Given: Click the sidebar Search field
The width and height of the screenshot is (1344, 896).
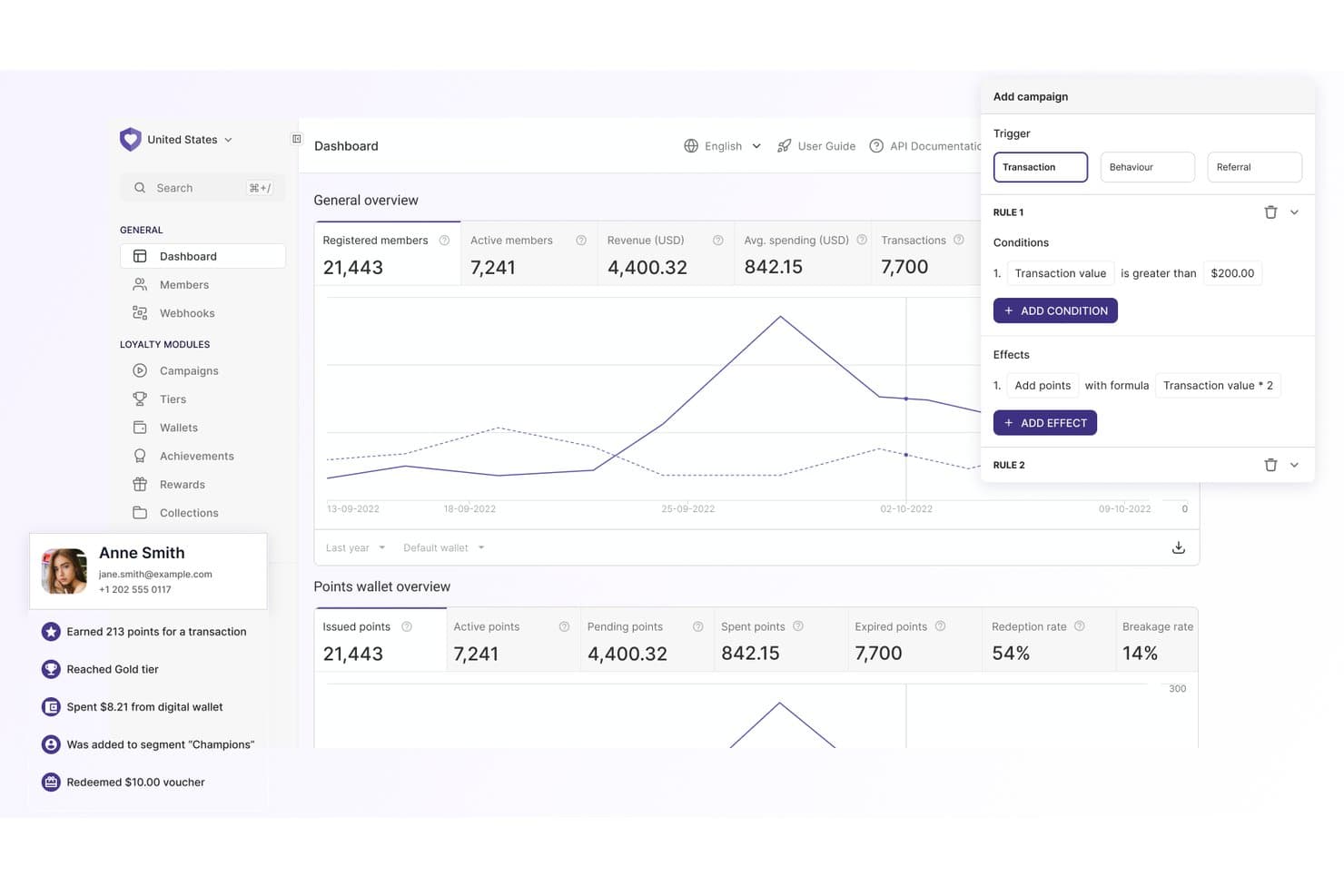Looking at the screenshot, I should click(x=203, y=188).
